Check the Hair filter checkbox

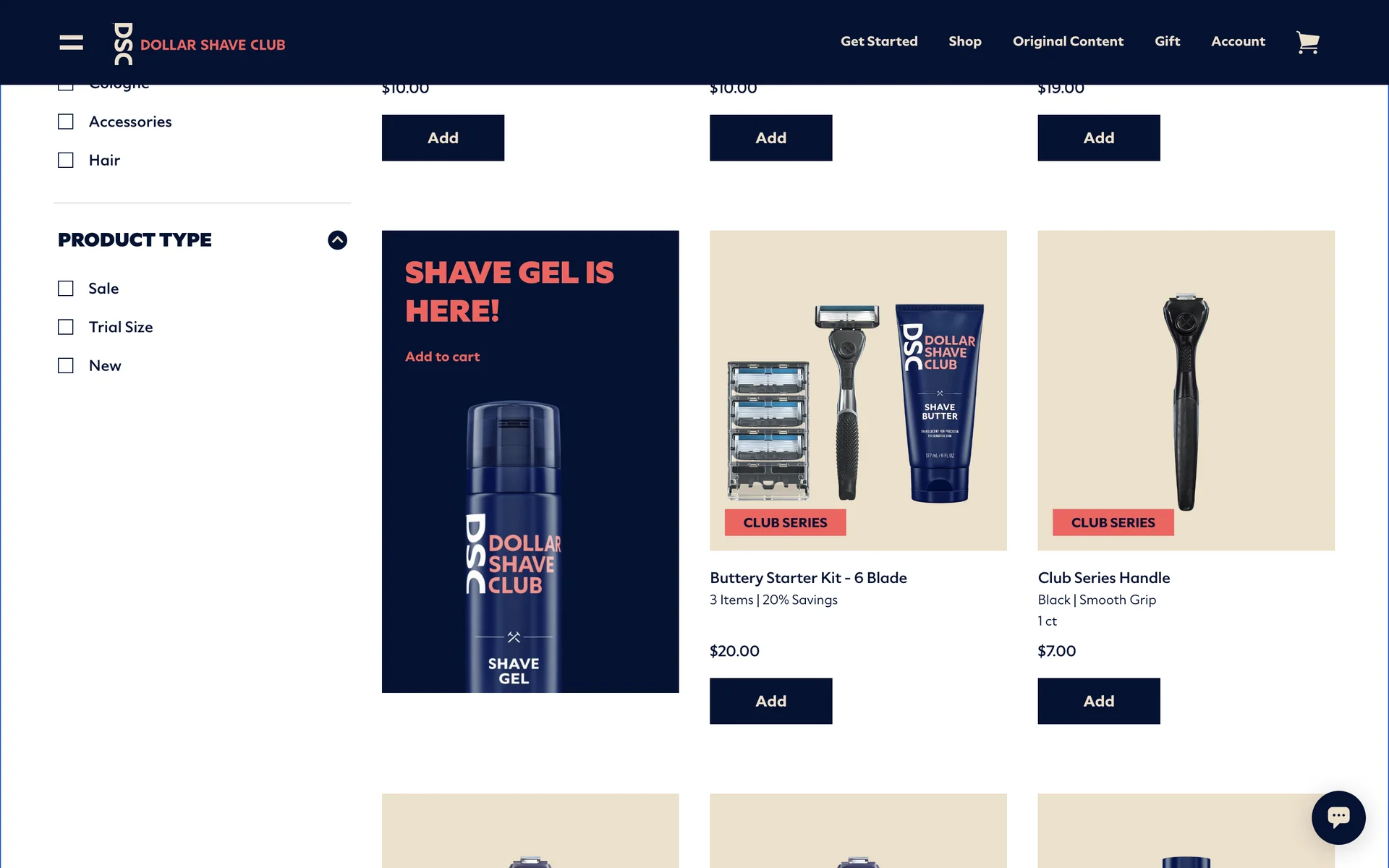point(66,160)
